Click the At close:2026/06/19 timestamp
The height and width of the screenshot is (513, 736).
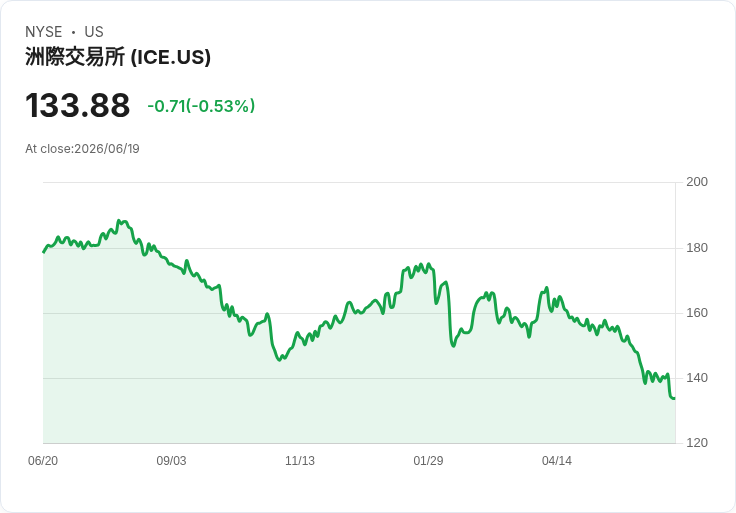(82, 149)
